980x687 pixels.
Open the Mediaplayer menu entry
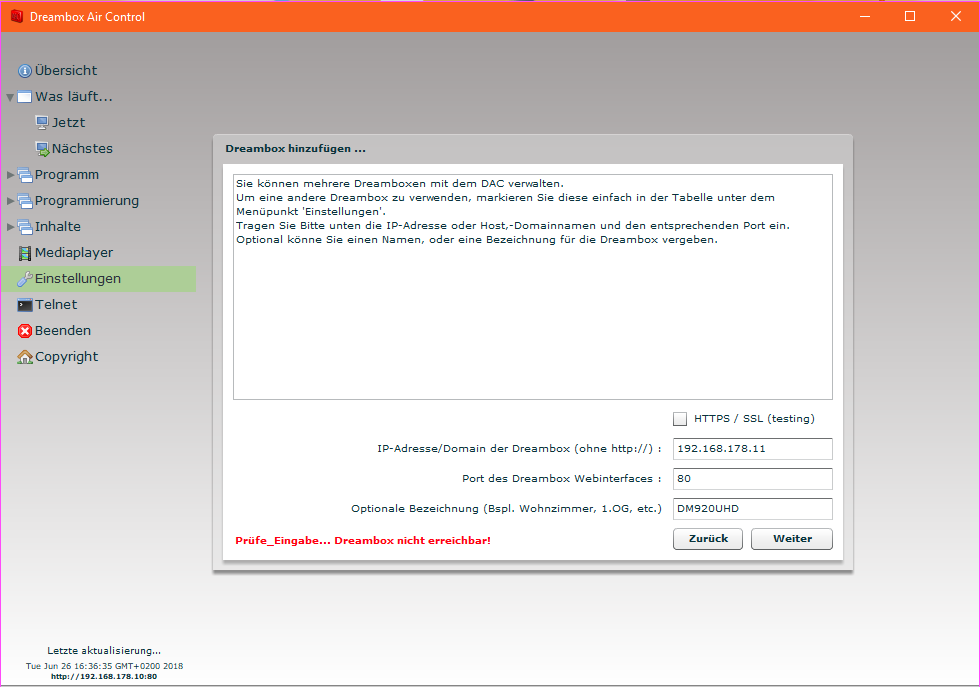[x=74, y=253]
